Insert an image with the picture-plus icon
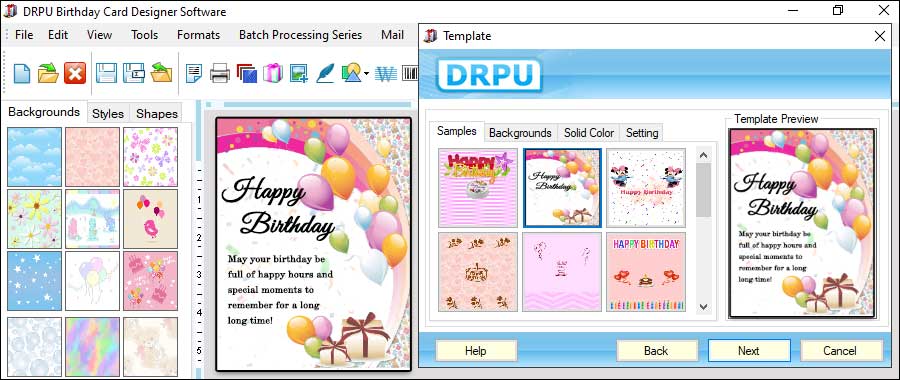Image resolution: width=900 pixels, height=380 pixels. click(x=299, y=73)
